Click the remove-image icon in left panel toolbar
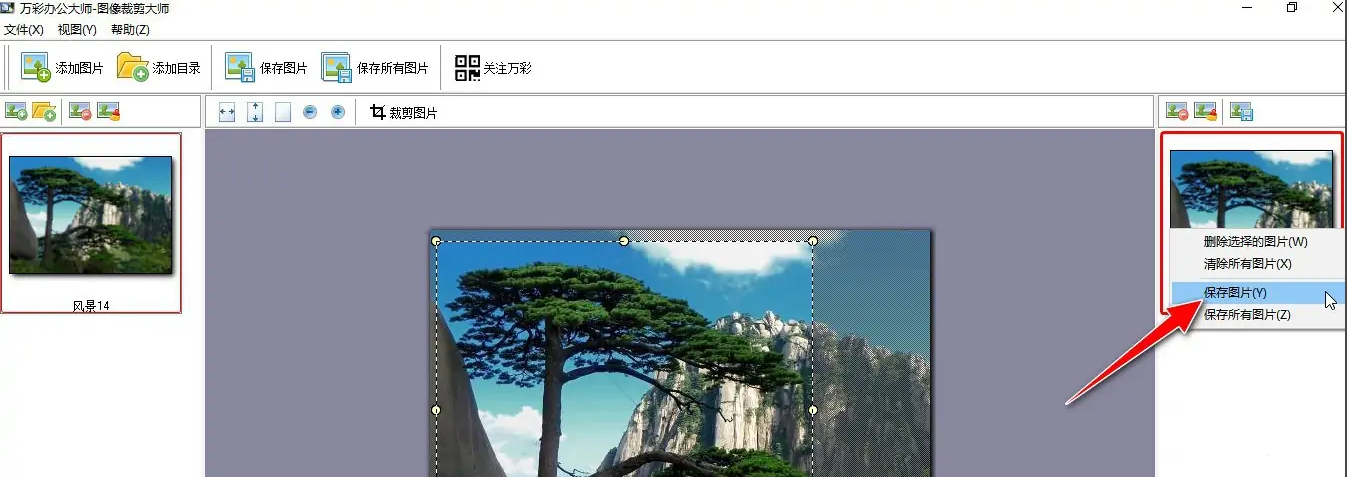The height and width of the screenshot is (477, 1347). [x=80, y=112]
